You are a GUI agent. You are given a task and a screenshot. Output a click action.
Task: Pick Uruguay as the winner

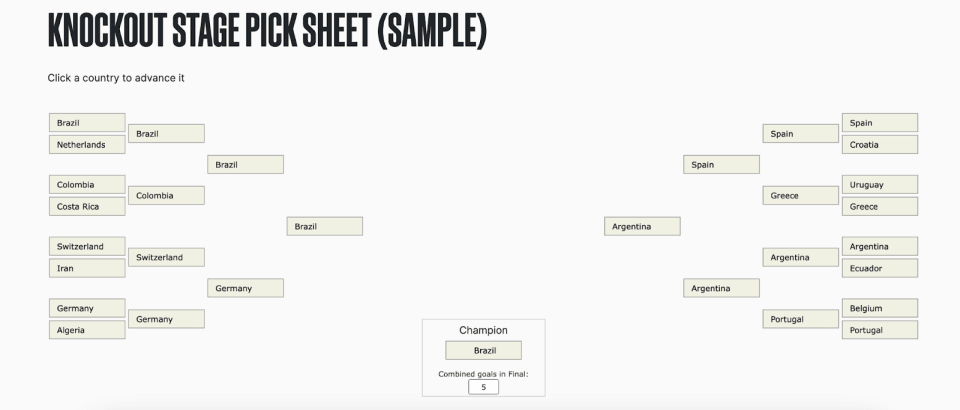coord(880,185)
